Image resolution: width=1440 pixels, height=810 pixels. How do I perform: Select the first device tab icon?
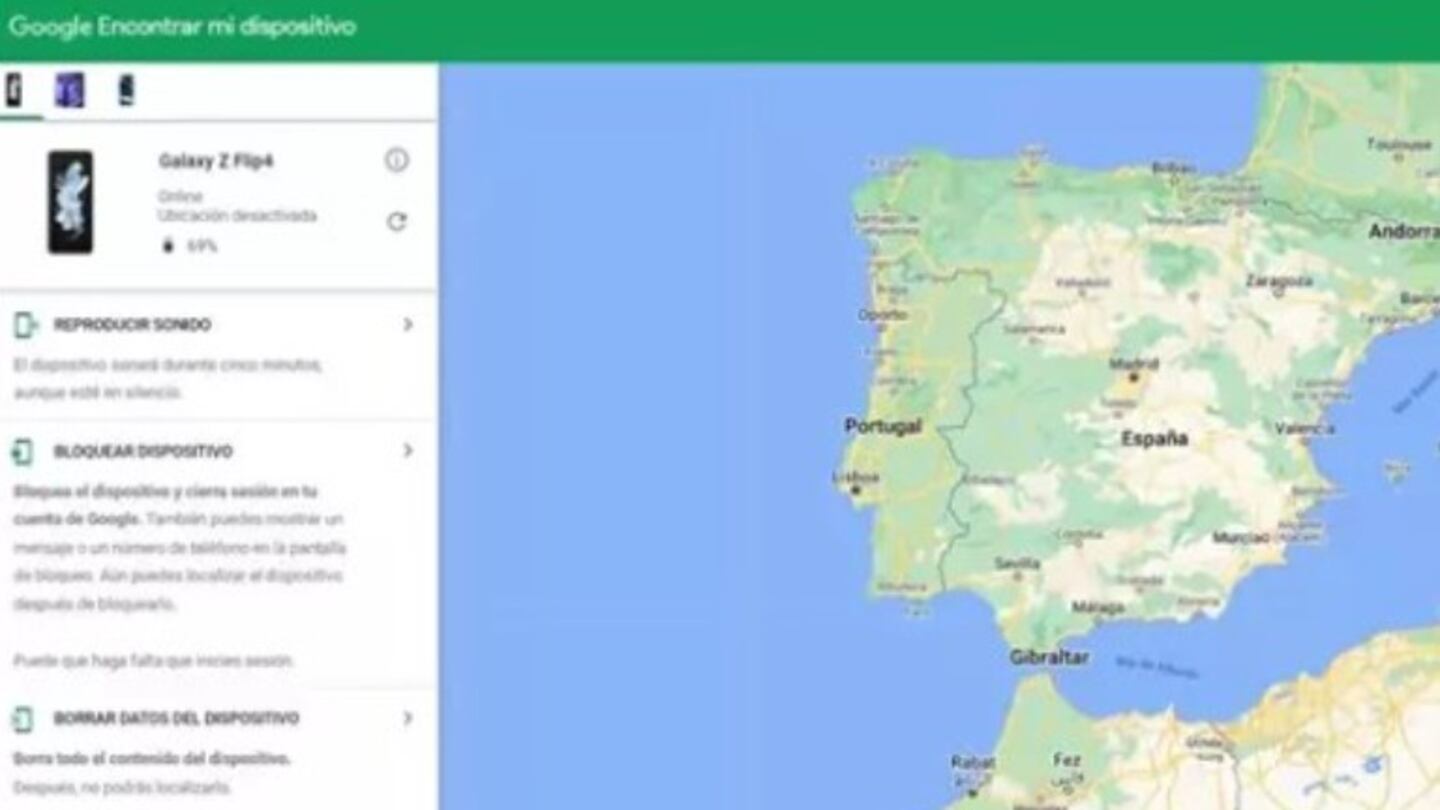(14, 90)
